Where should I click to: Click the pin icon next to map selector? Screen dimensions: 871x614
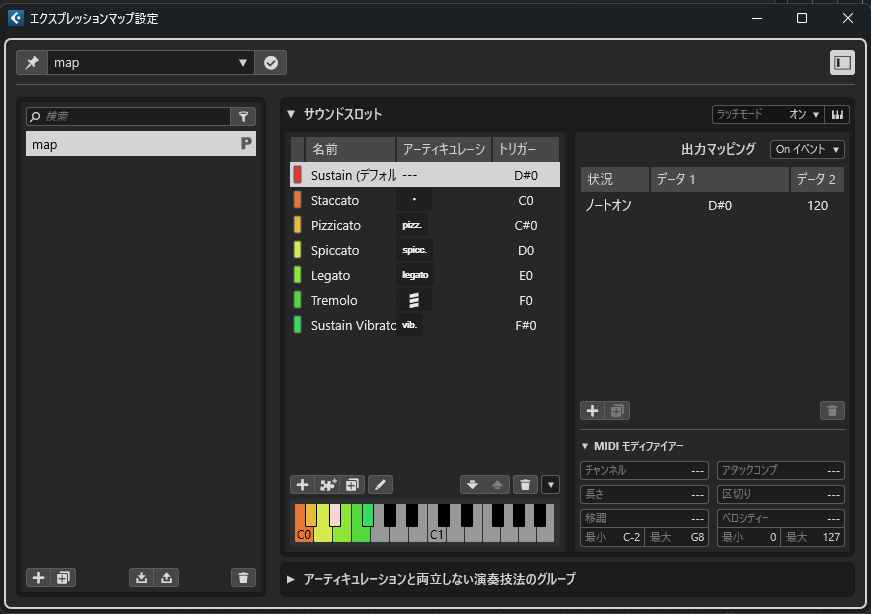coord(31,62)
